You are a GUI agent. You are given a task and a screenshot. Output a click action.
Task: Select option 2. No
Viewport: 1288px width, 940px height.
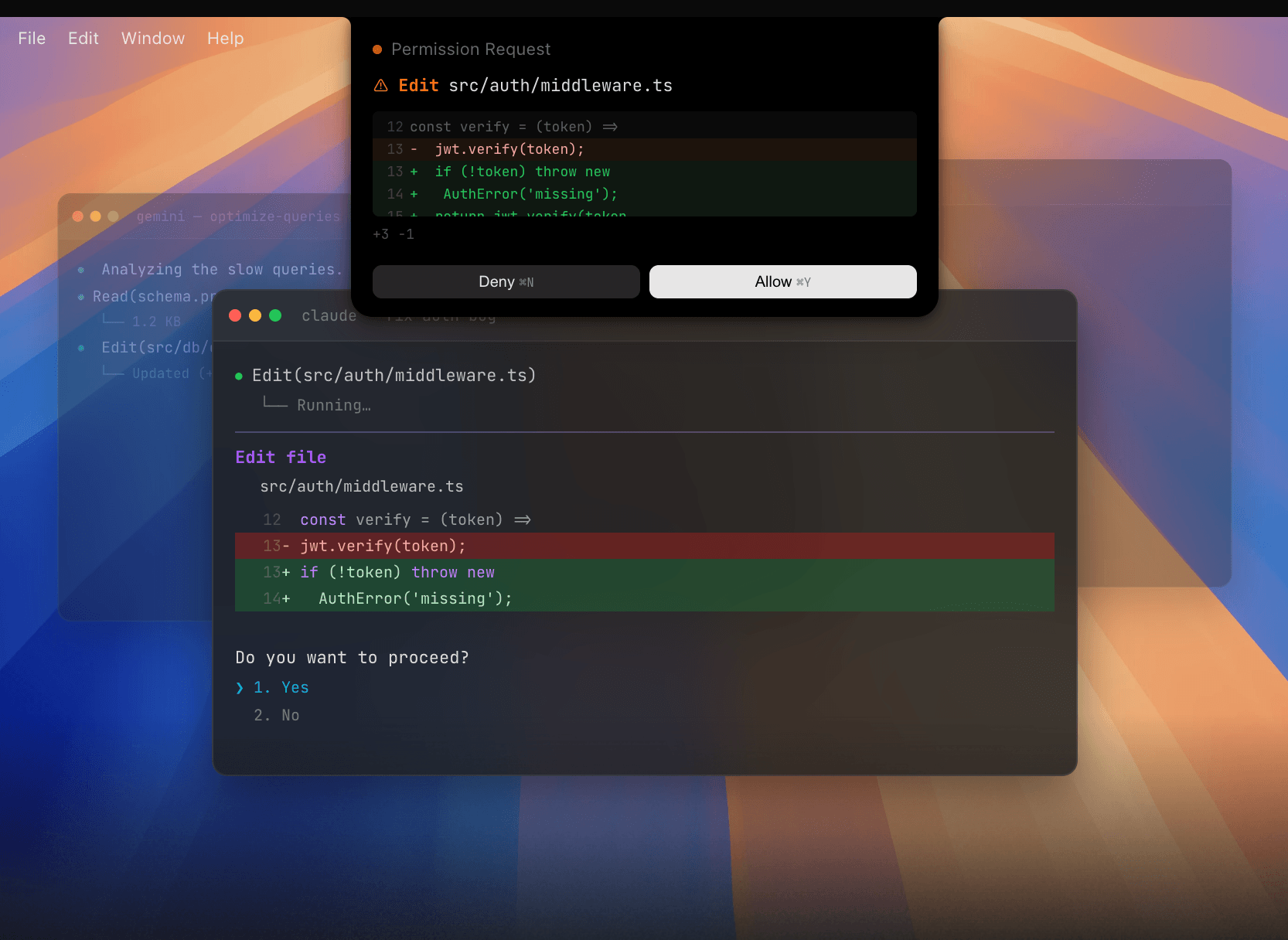click(277, 716)
